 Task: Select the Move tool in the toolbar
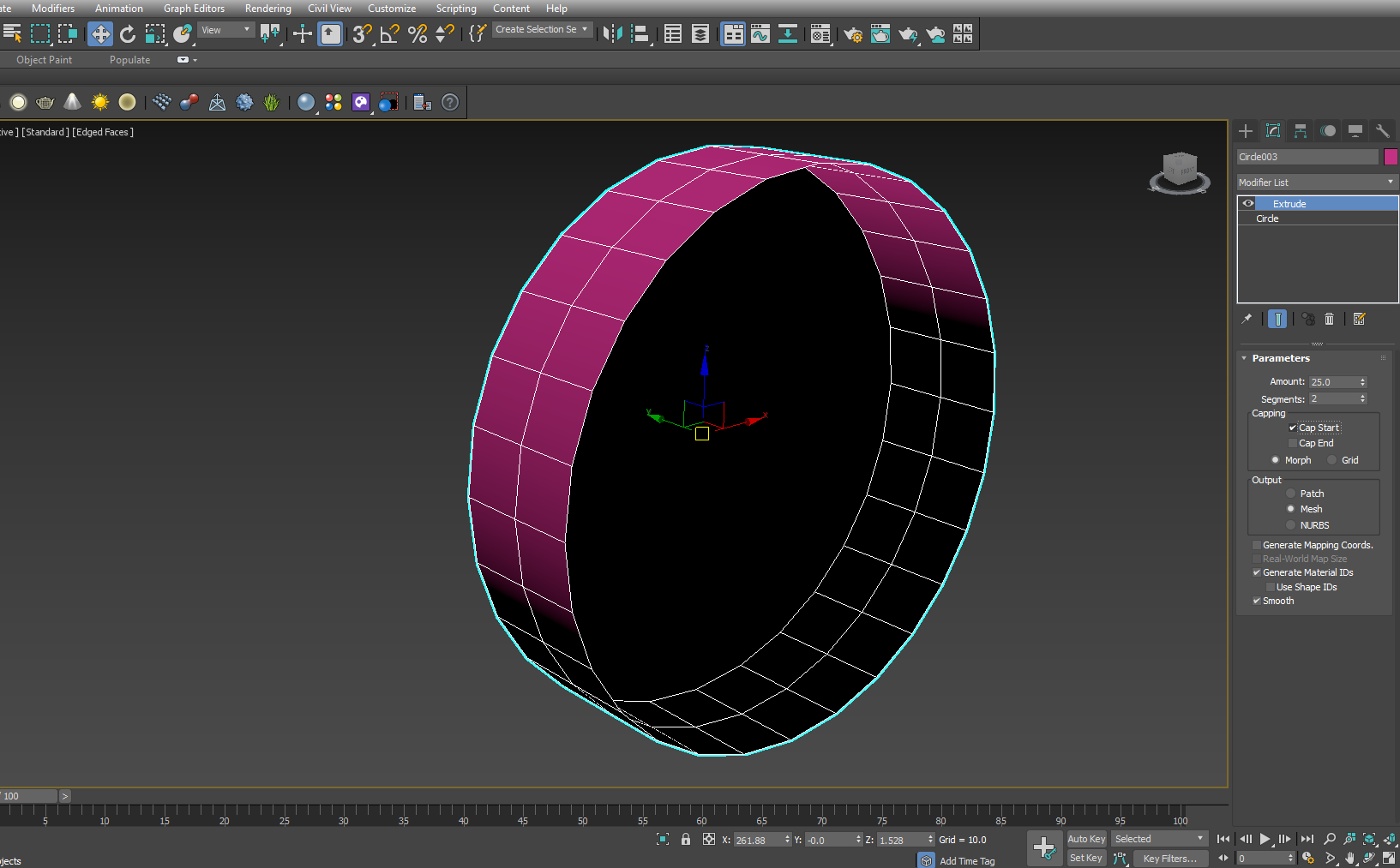[x=100, y=33]
